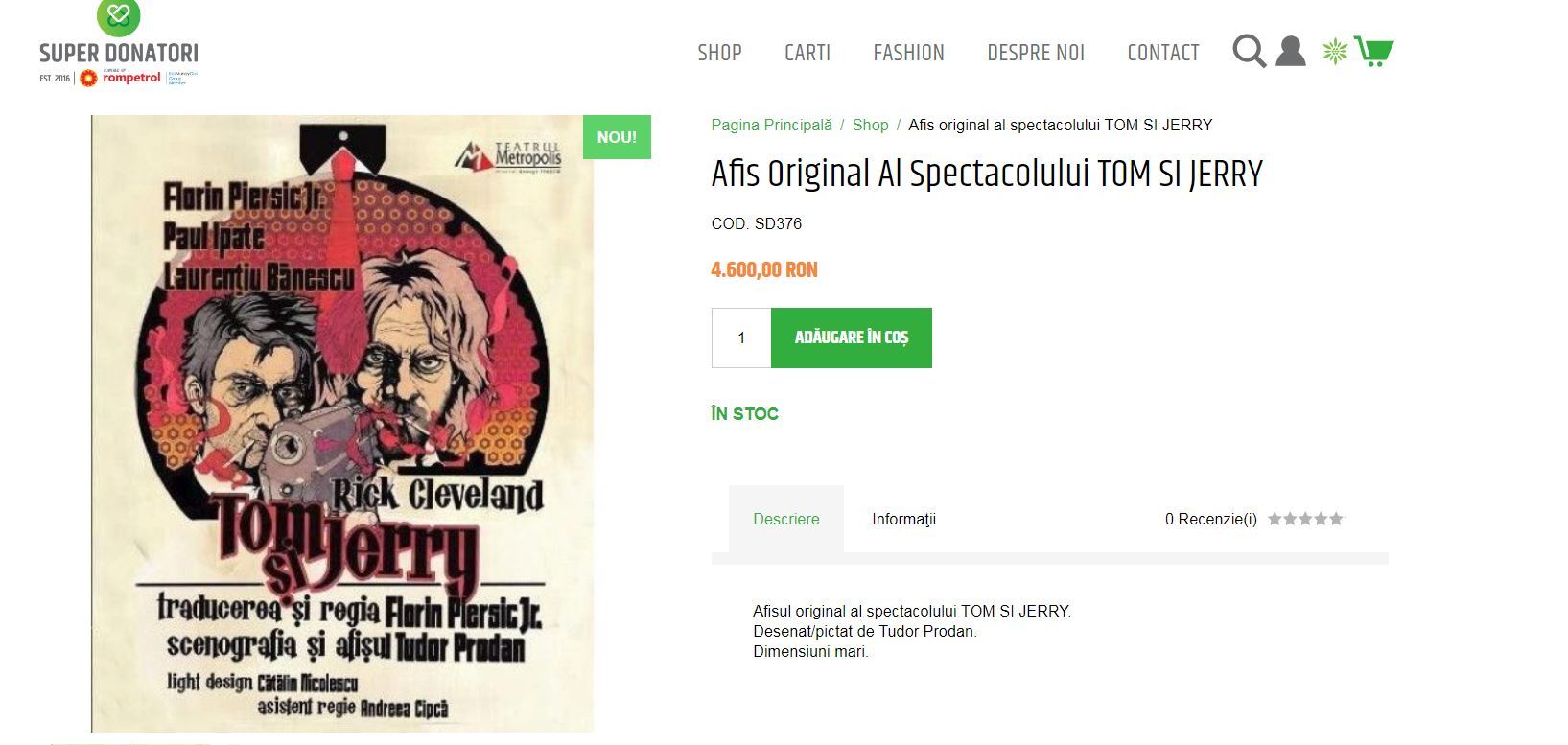1568x745 pixels.
Task: Click the Rompetrol sponsor logo
Action: click(122, 78)
